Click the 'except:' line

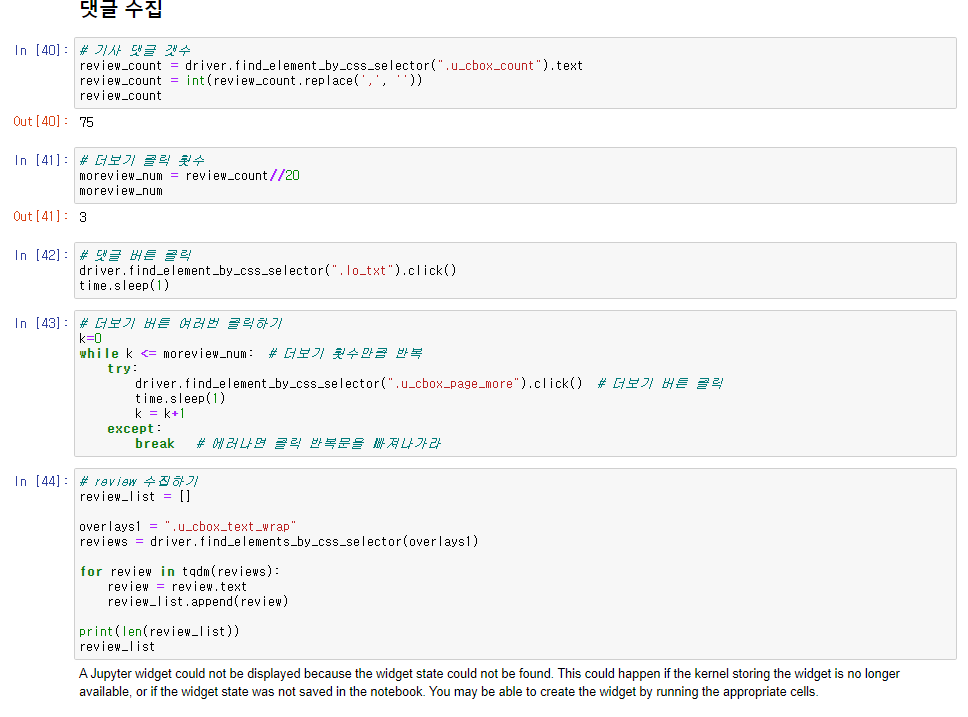click(x=134, y=429)
